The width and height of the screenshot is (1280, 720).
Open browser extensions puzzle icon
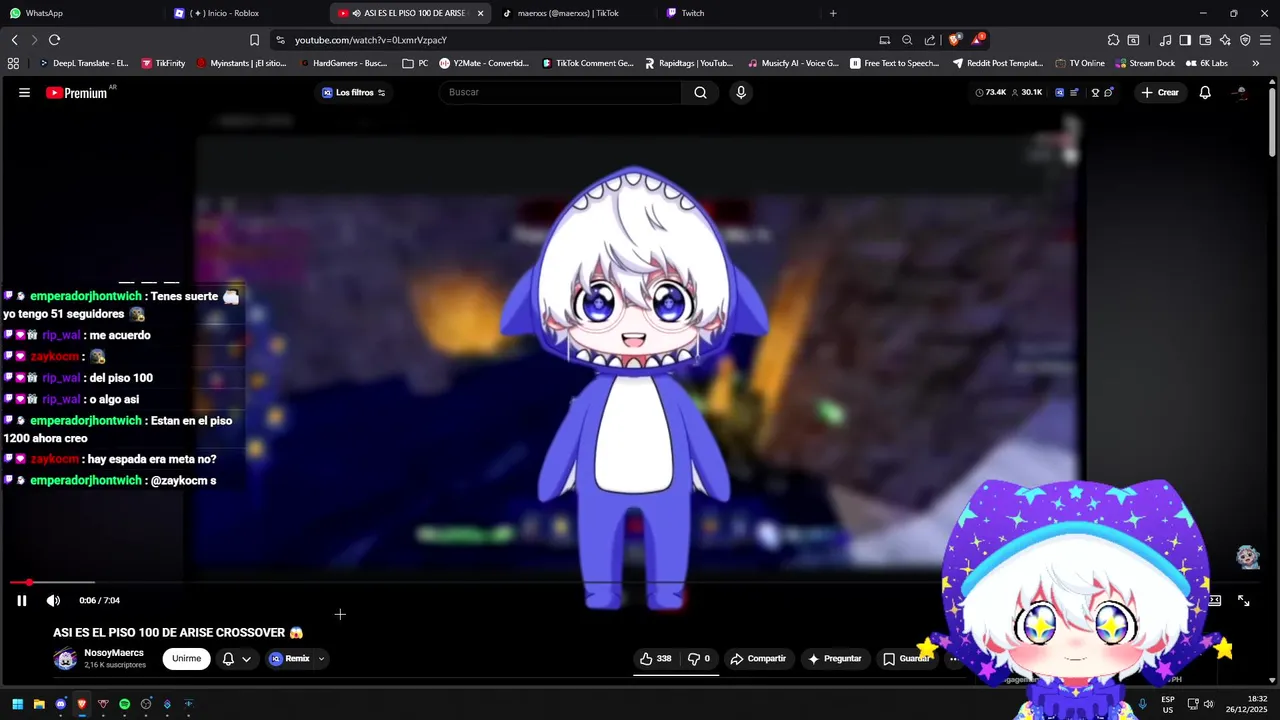pyautogui.click(x=1113, y=40)
